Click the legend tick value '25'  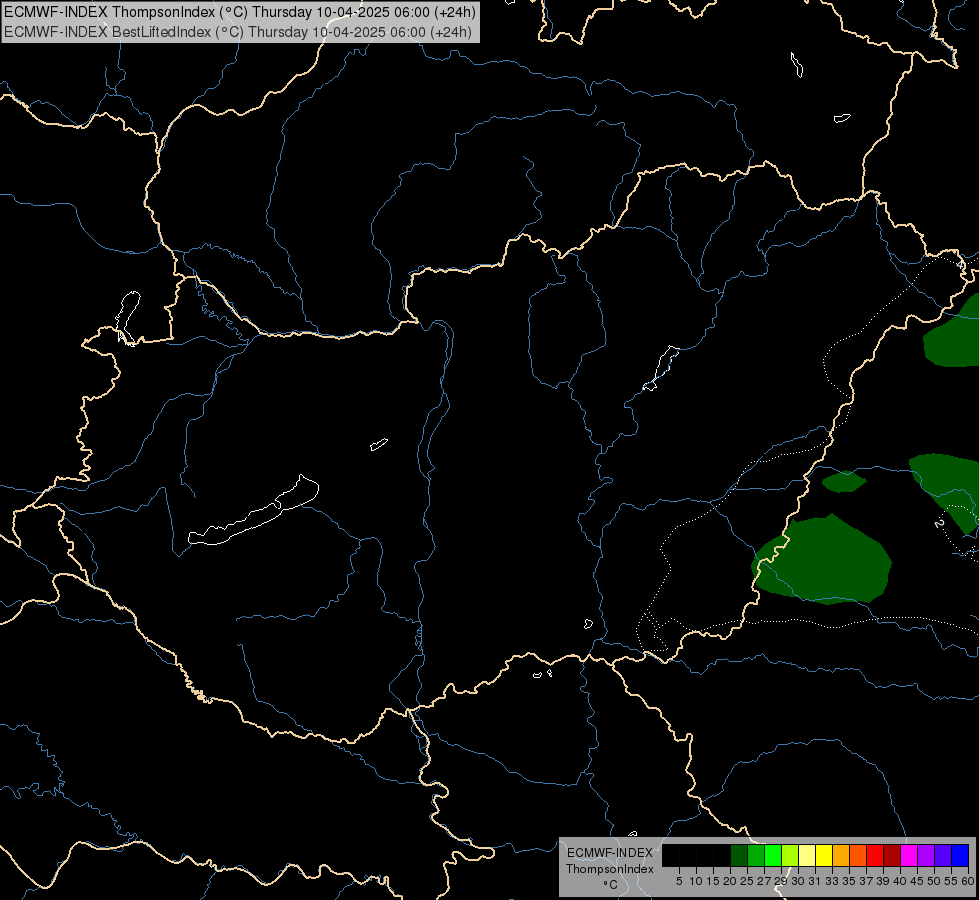[747, 881]
